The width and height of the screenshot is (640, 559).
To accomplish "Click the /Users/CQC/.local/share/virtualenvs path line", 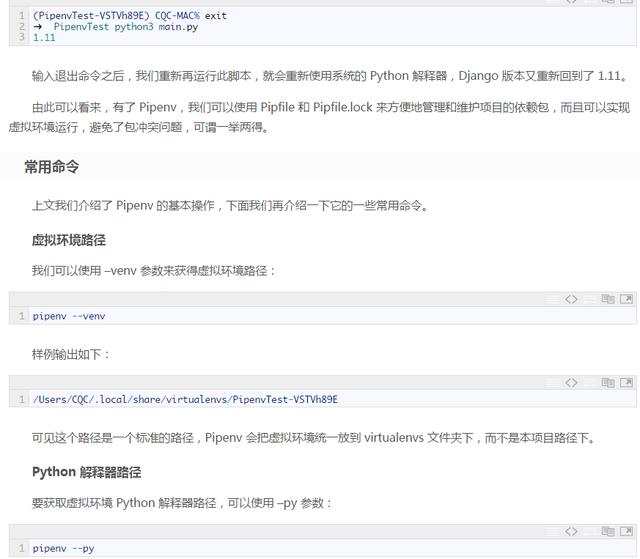I will 185,399.
